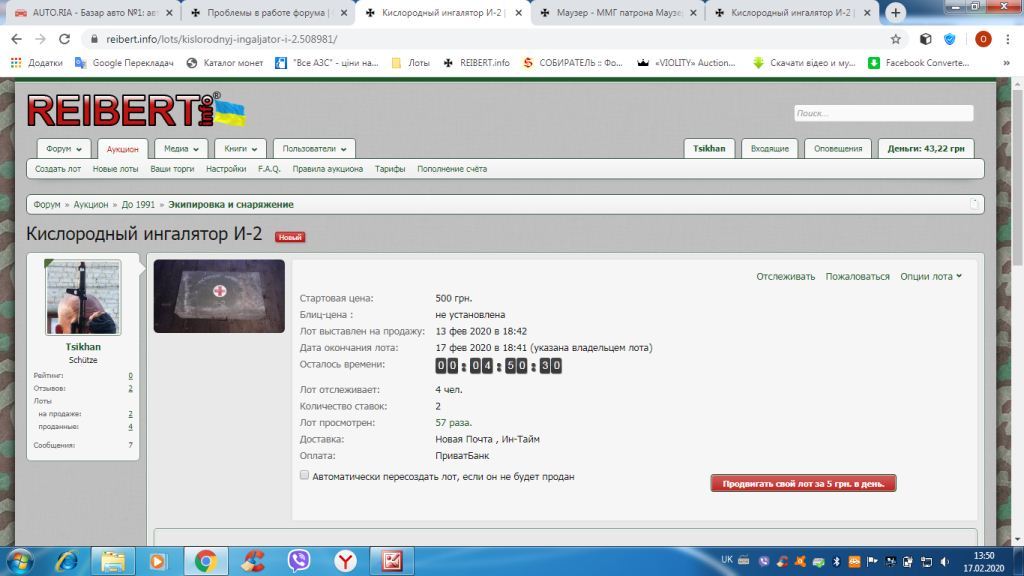This screenshot has width=1024, height=576.
Task: Open the Опции лота dropdown
Action: 931,276
